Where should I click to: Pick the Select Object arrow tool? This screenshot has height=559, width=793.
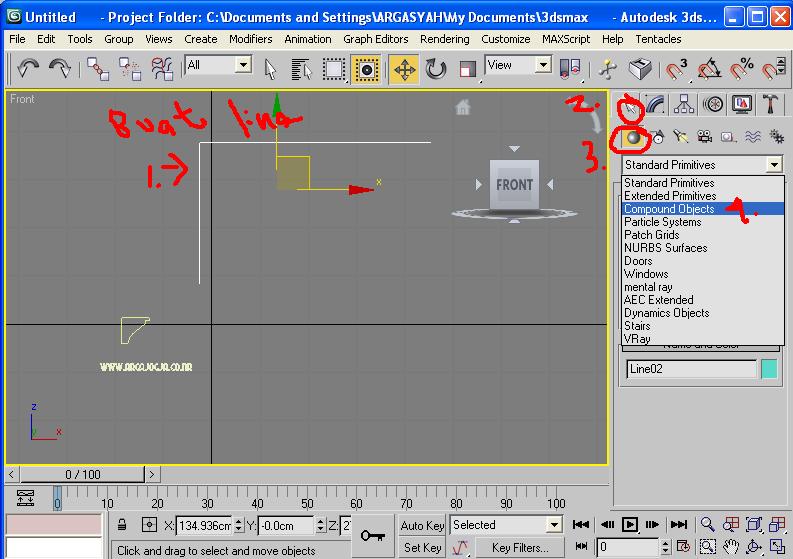point(271,69)
